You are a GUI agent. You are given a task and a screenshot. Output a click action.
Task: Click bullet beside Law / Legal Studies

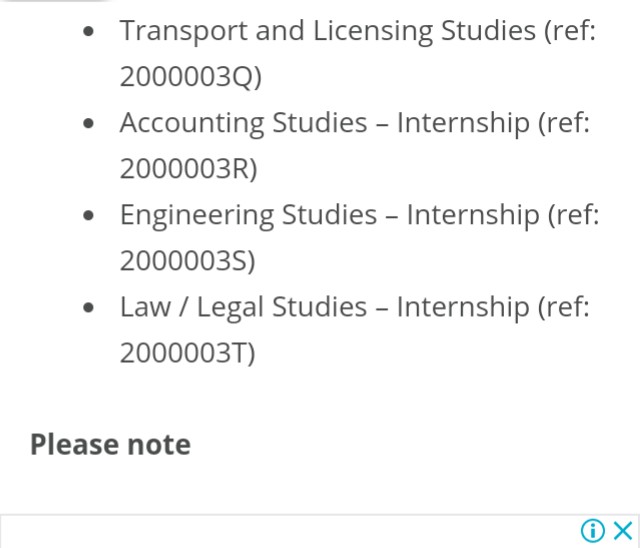(92, 308)
